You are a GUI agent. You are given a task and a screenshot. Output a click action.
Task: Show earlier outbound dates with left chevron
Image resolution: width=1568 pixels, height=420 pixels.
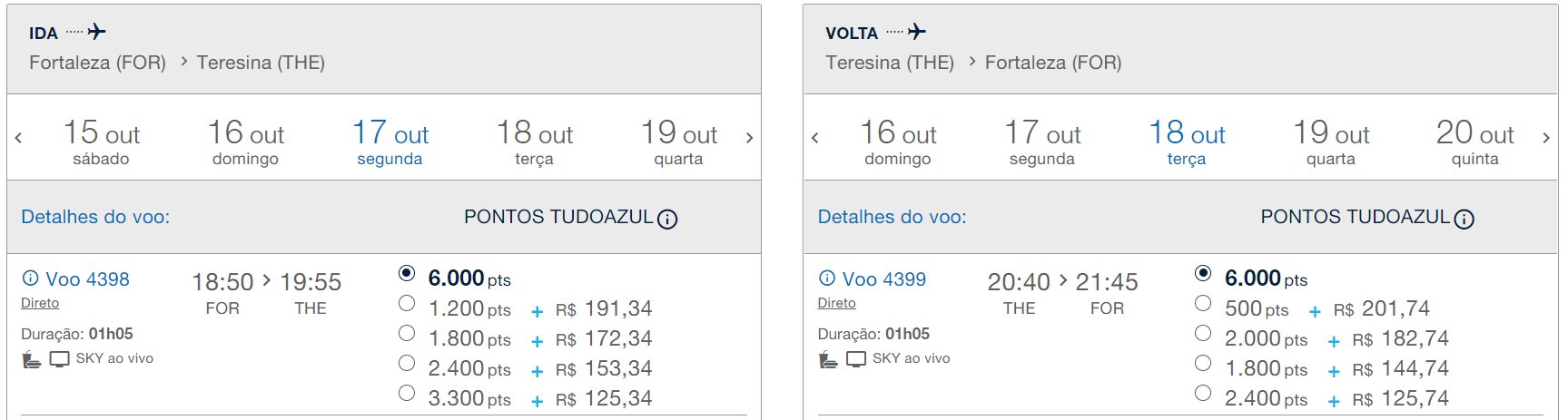coord(18,138)
